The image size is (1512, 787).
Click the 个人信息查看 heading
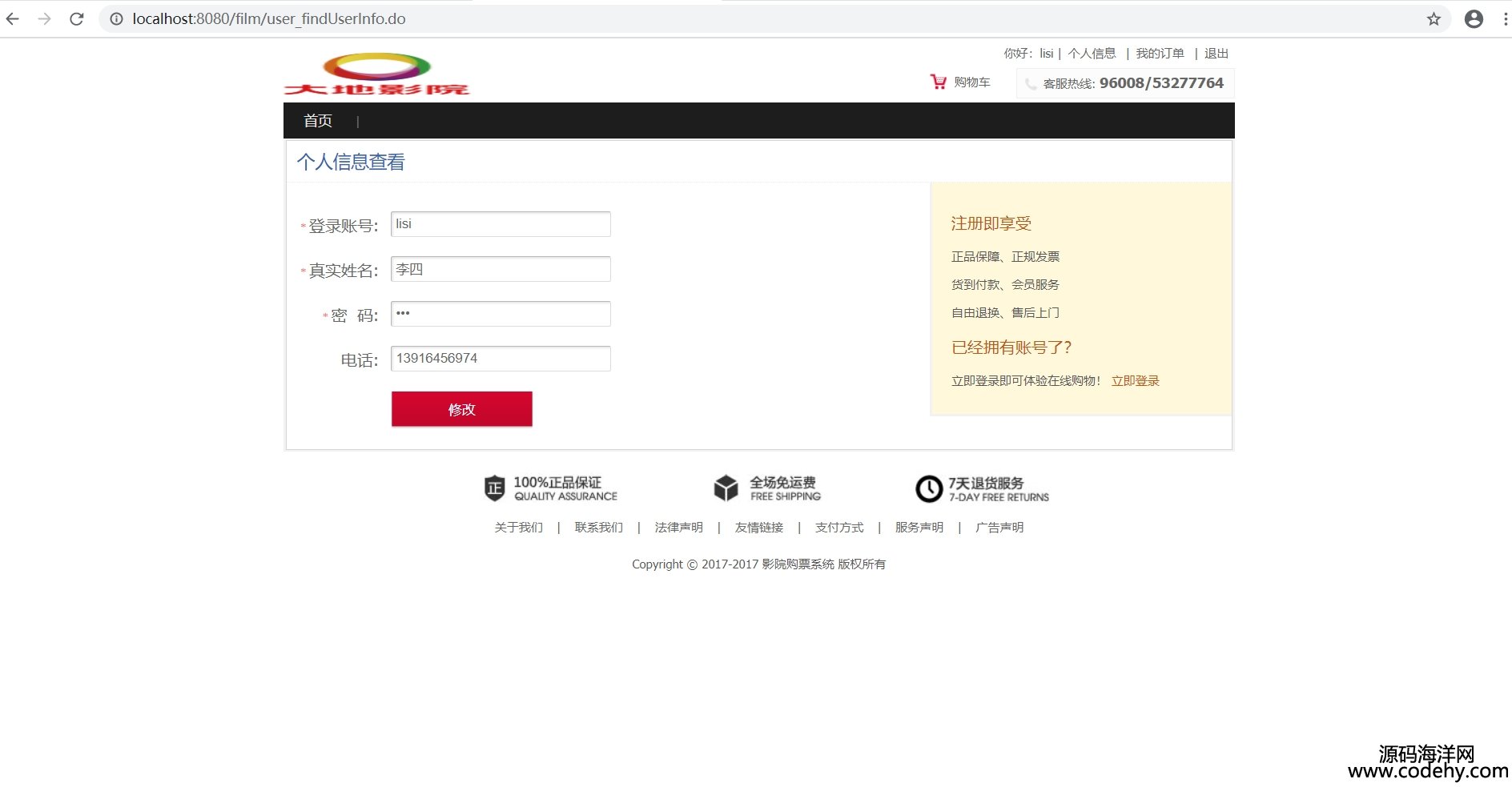click(x=351, y=163)
